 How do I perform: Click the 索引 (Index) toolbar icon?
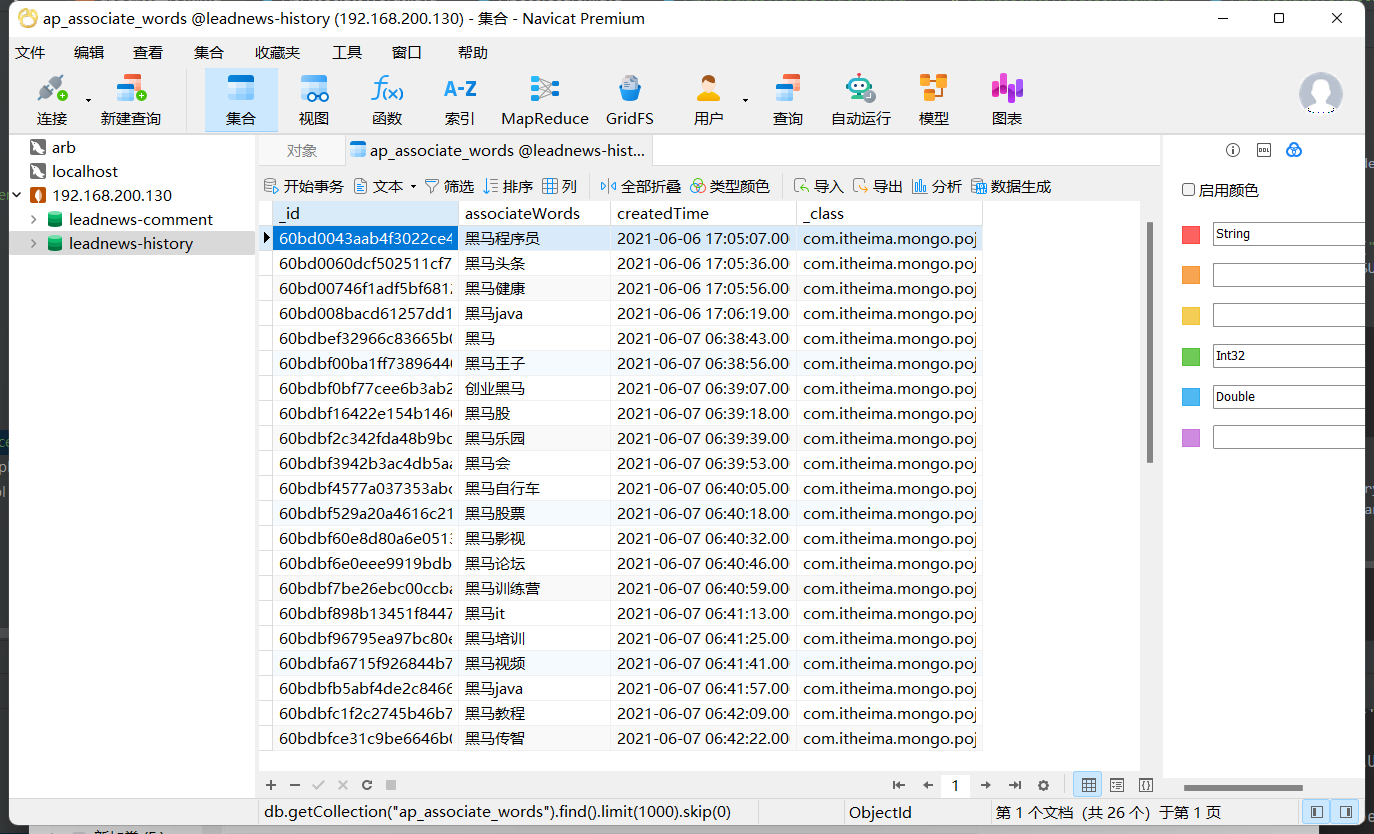point(460,100)
